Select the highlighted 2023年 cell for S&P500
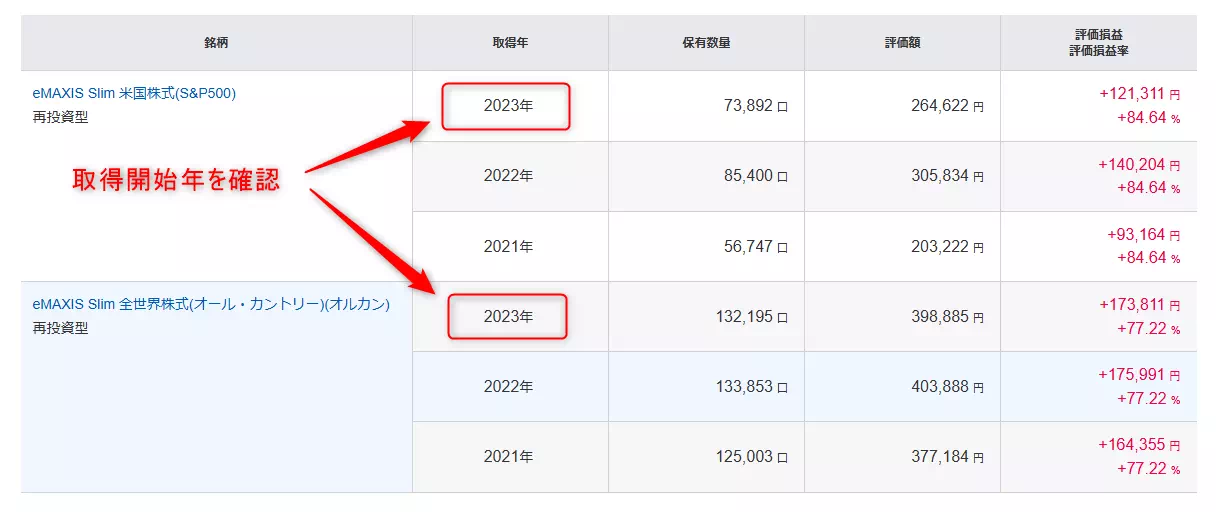This screenshot has height=512, width=1216. click(507, 106)
